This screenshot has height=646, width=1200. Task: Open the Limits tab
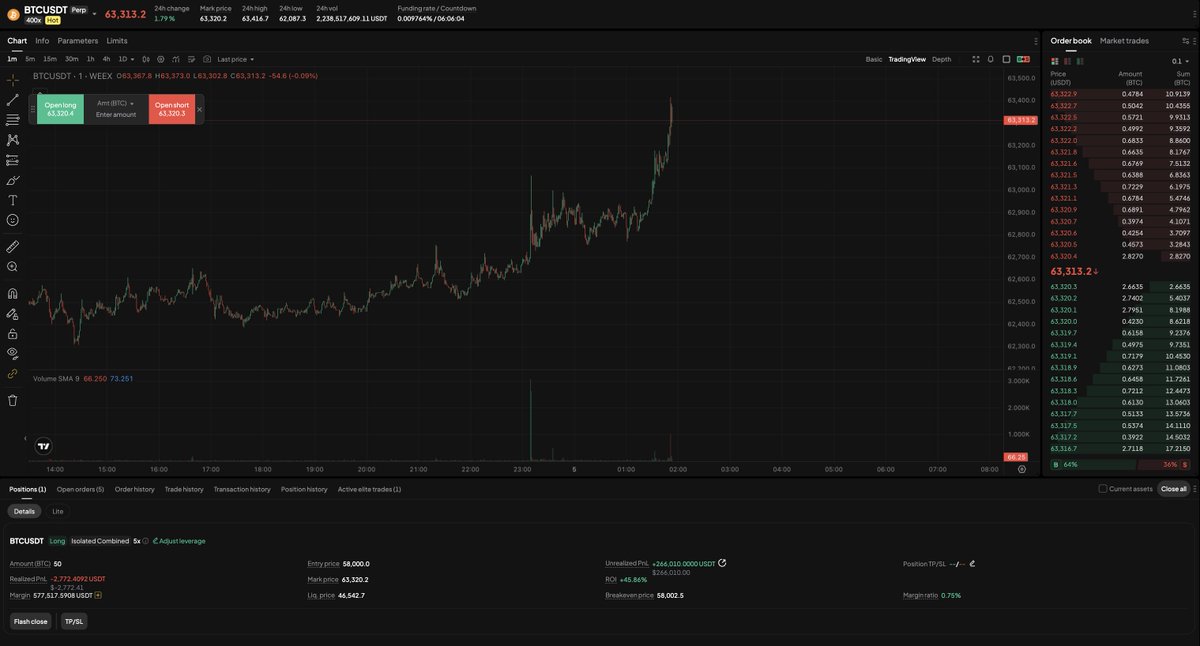point(117,41)
